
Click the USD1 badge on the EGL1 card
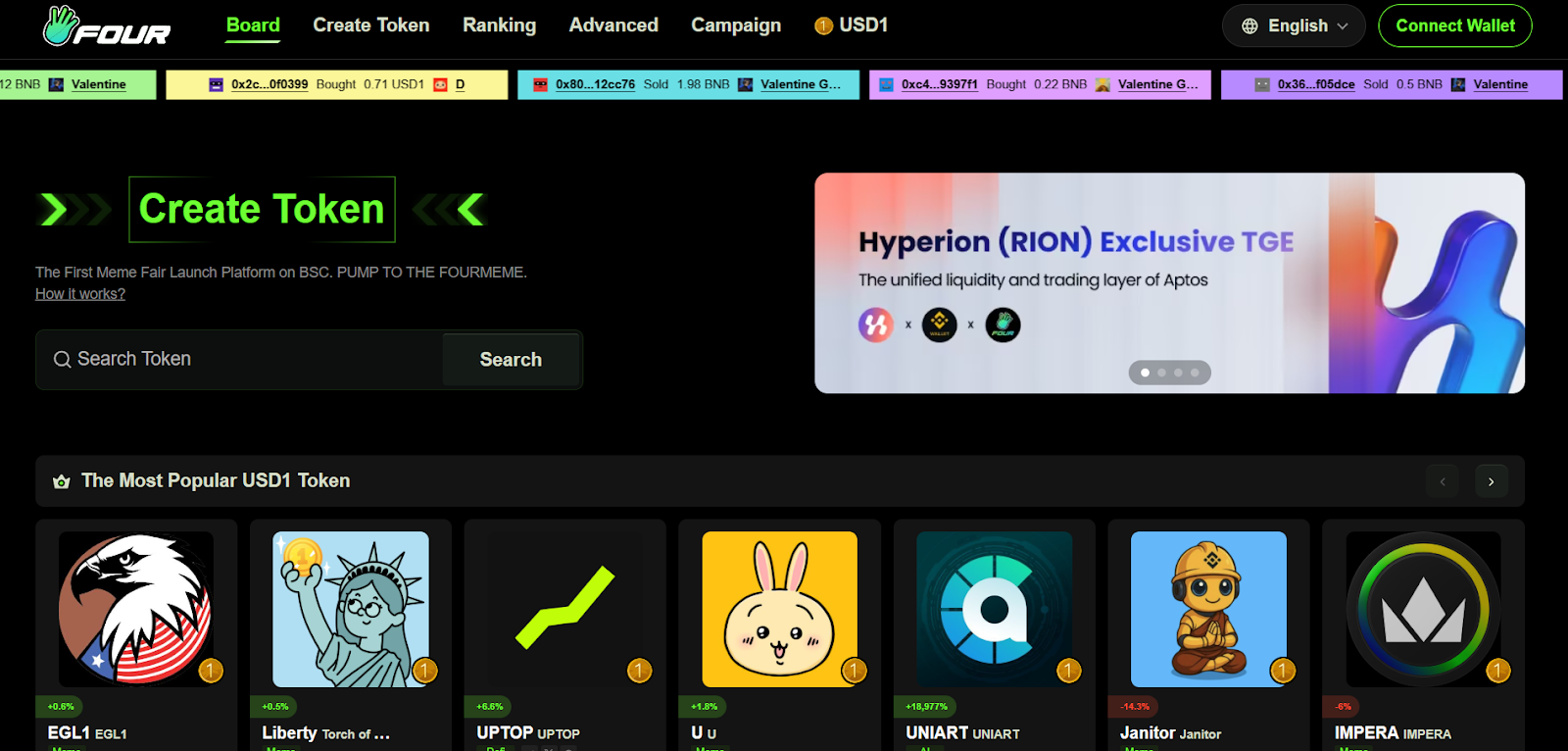click(x=211, y=671)
